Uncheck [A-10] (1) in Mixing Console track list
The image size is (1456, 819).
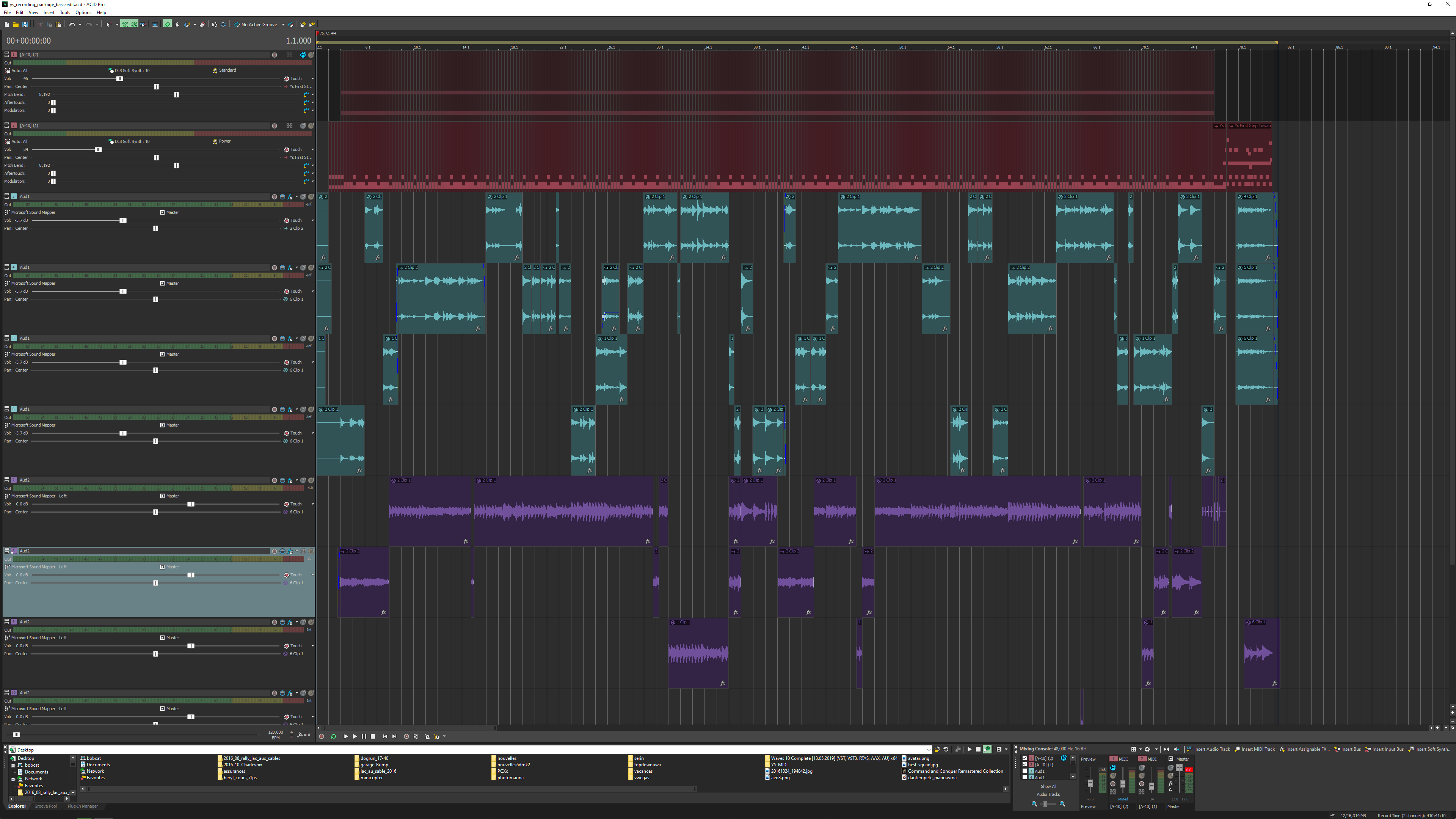(1025, 765)
